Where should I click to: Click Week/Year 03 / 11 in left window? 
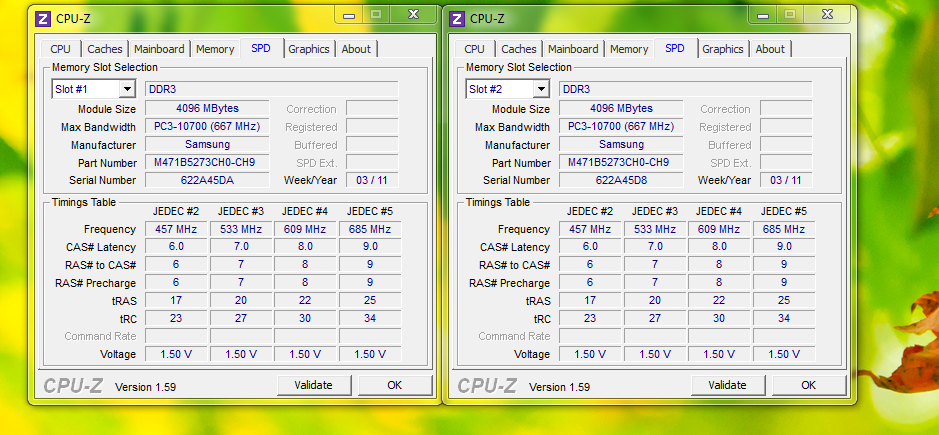pos(372,180)
